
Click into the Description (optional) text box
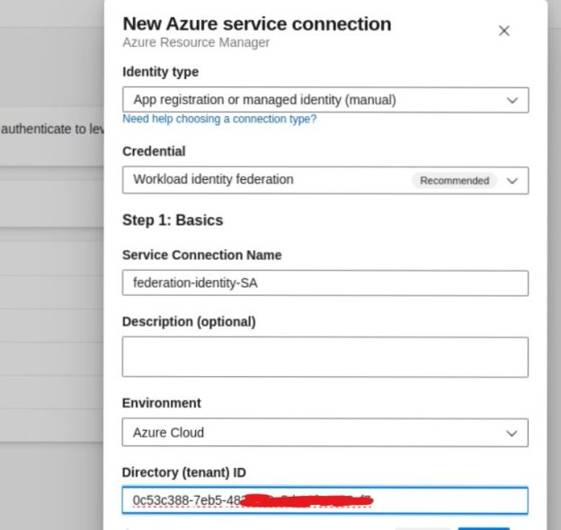point(325,357)
